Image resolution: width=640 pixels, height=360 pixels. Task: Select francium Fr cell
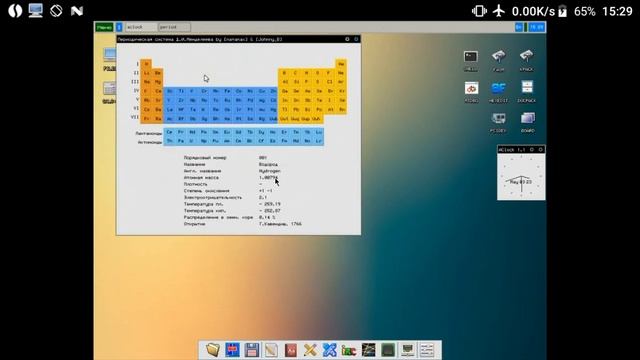(147, 119)
